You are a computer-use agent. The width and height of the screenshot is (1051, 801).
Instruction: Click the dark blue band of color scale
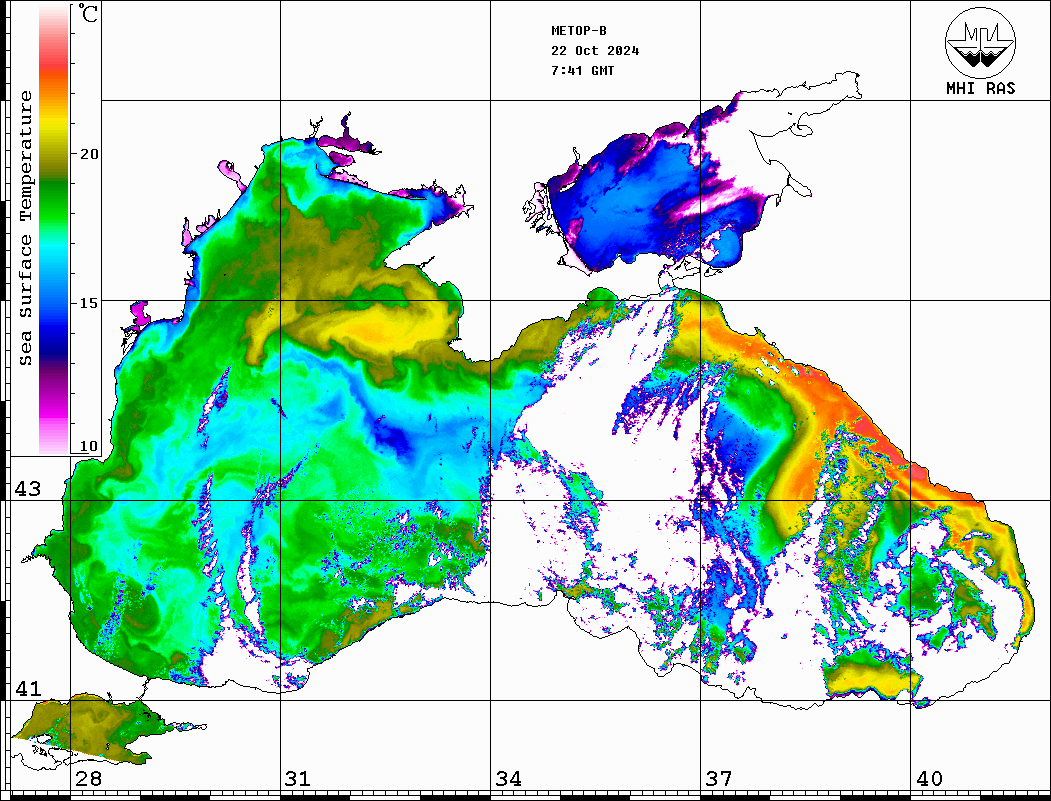pos(54,338)
